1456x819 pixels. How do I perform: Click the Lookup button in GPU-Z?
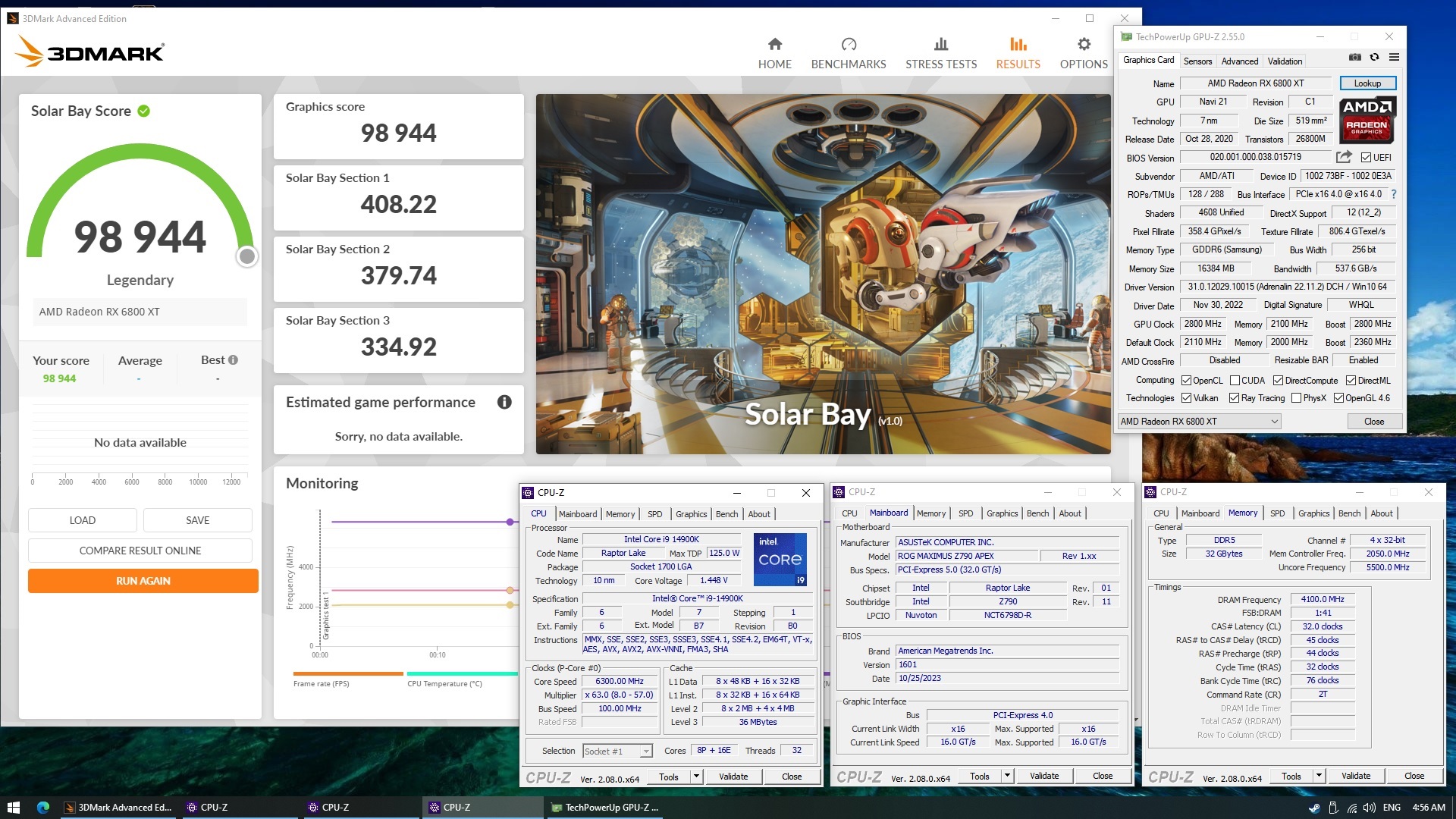pyautogui.click(x=1367, y=83)
